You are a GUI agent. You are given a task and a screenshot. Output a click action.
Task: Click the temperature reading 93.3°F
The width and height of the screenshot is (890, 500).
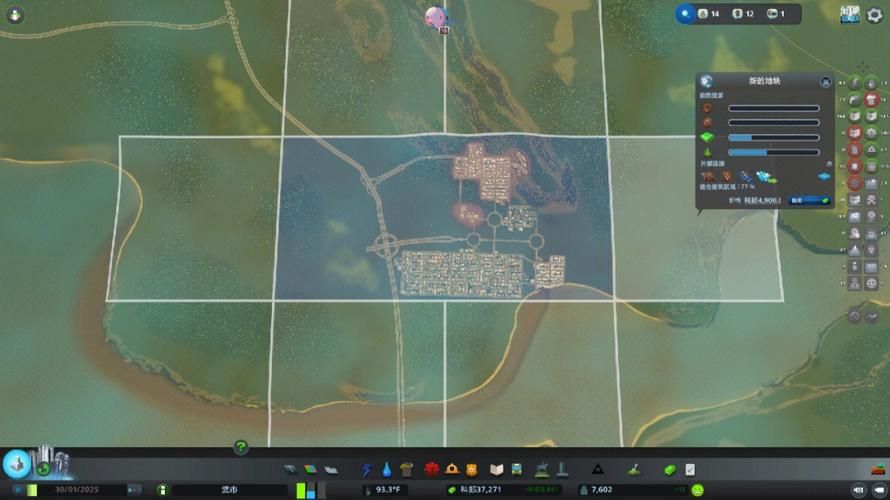[x=388, y=490]
